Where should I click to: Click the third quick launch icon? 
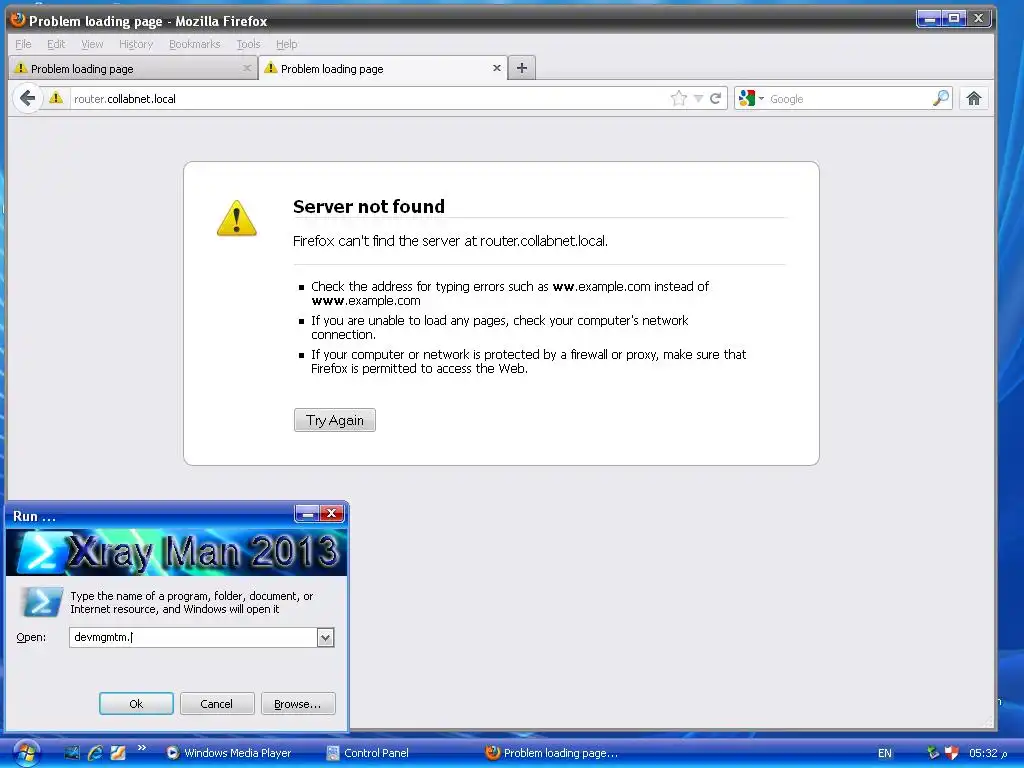click(118, 752)
